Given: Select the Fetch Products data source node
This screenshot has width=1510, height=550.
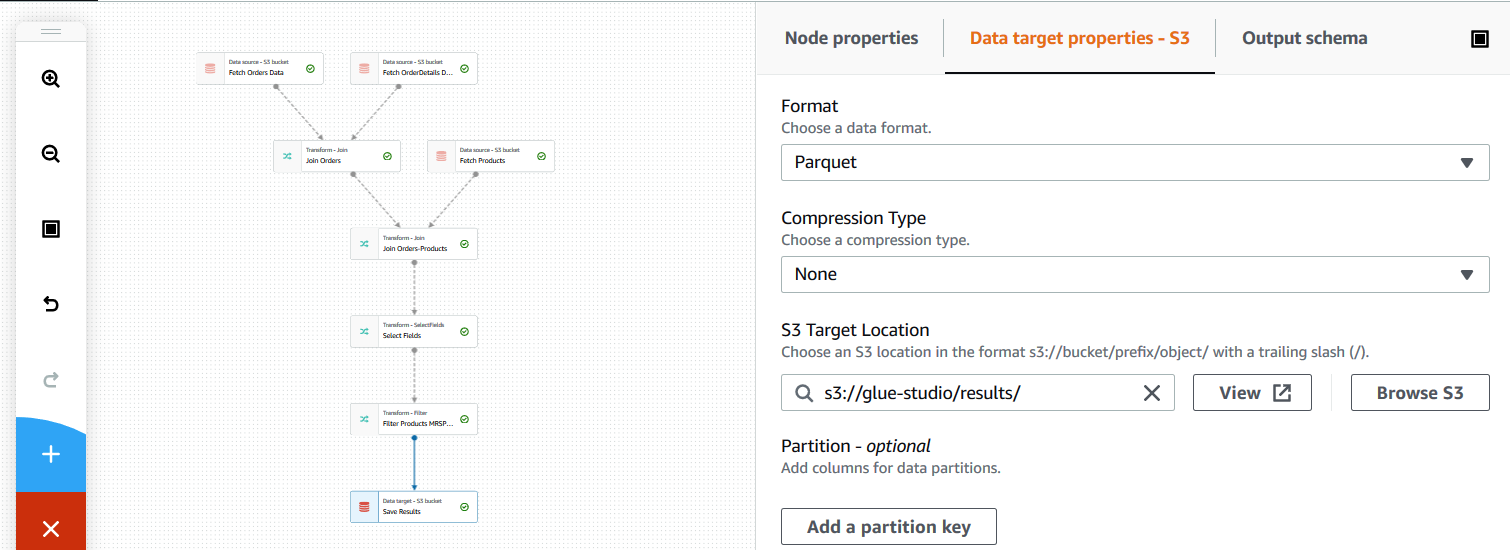Looking at the screenshot, I should [x=491, y=156].
